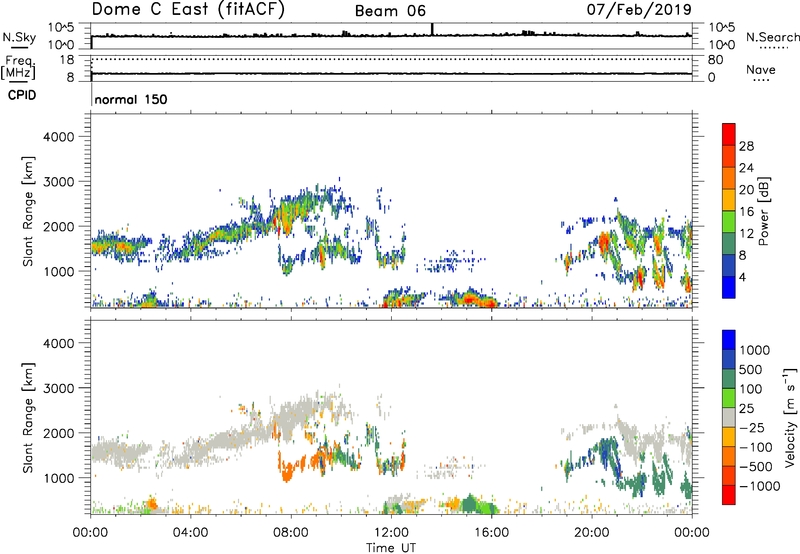Click the "08:00" time tick label
800x554 pixels.
[x=291, y=533]
